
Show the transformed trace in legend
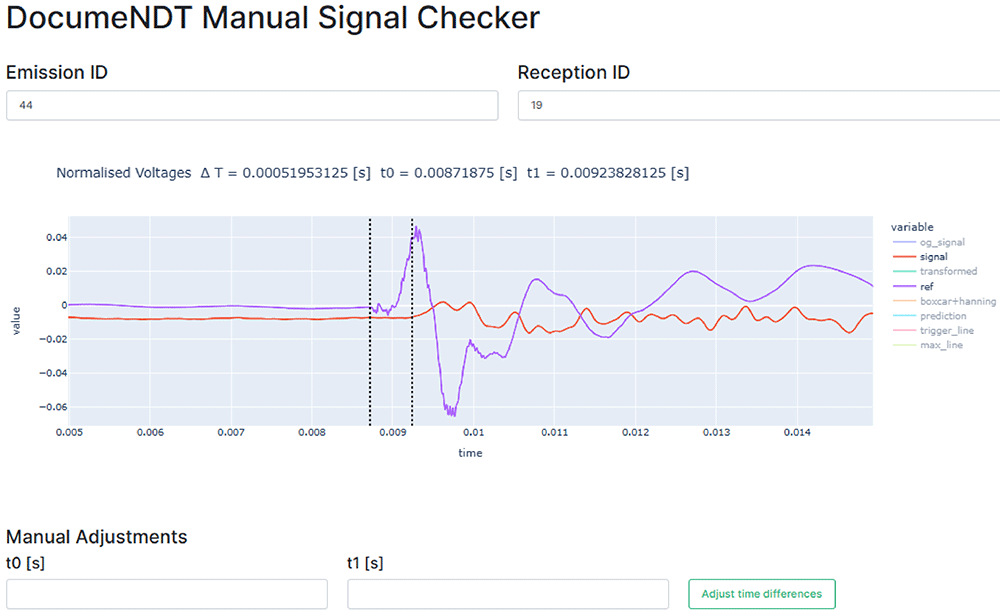pos(935,271)
